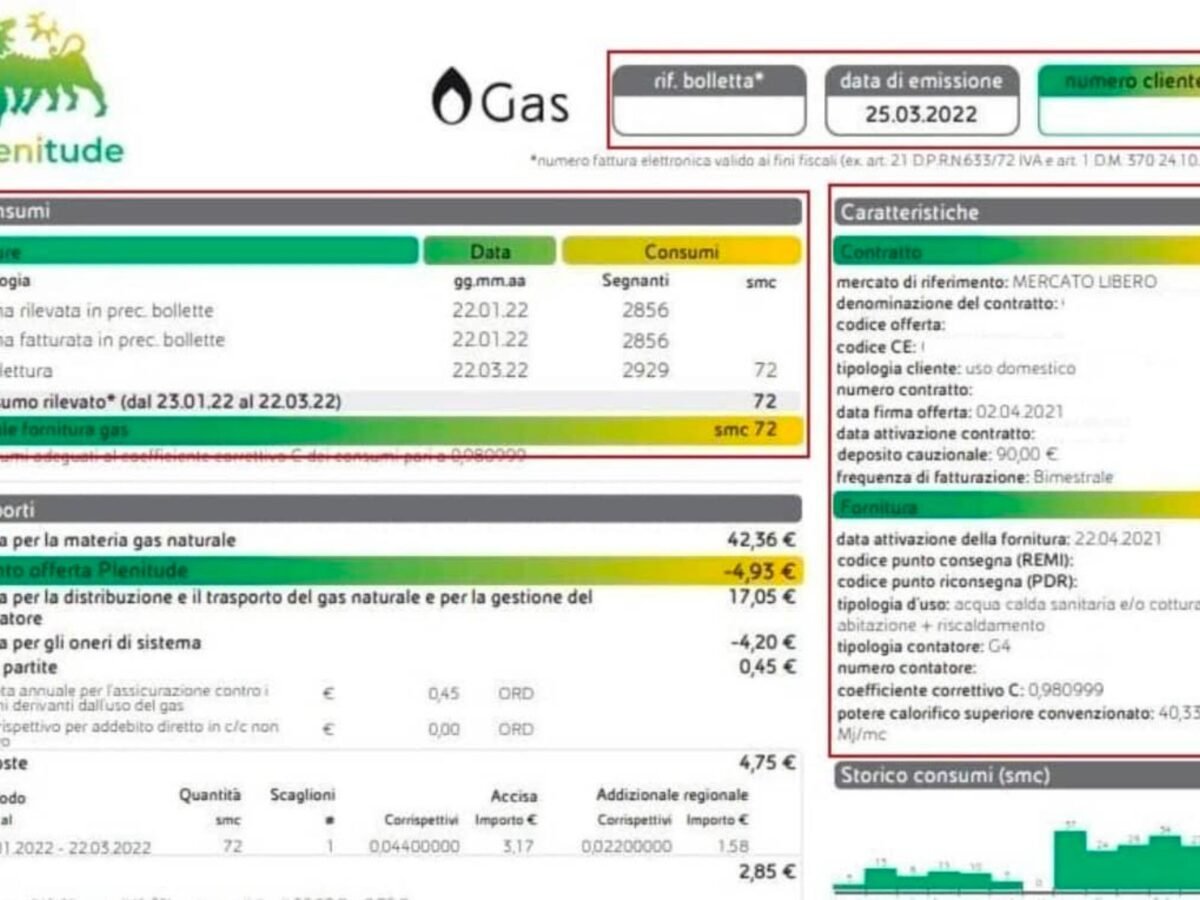Select tipologia contatore G4 line

pyautogui.click(x=924, y=647)
